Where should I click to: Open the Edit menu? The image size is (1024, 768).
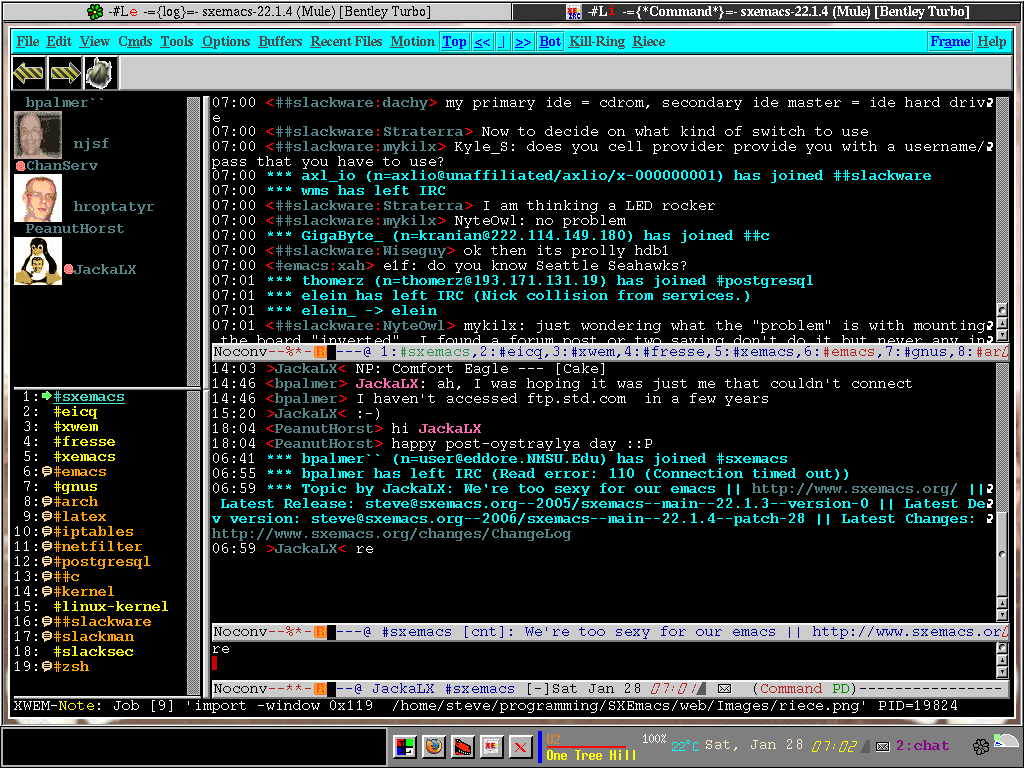tap(59, 42)
